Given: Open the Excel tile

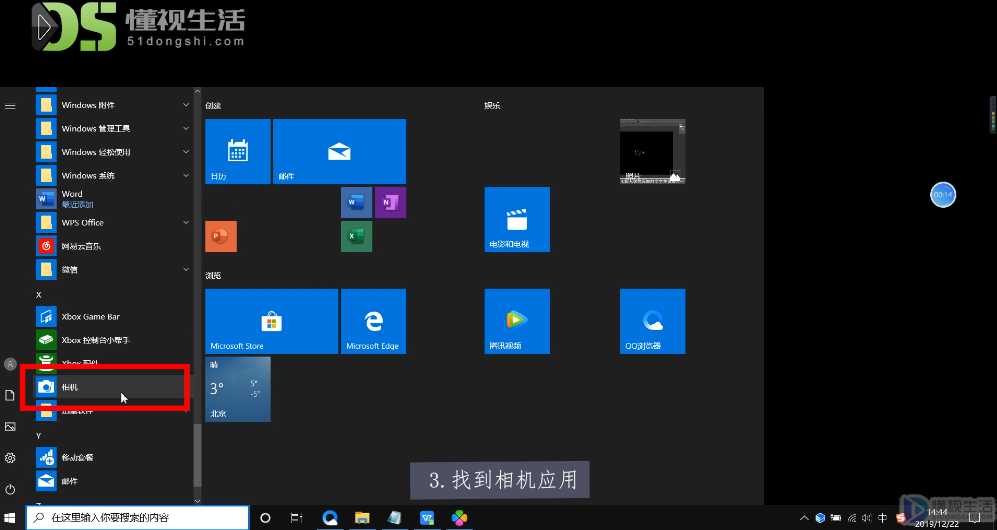Looking at the screenshot, I should click(356, 237).
